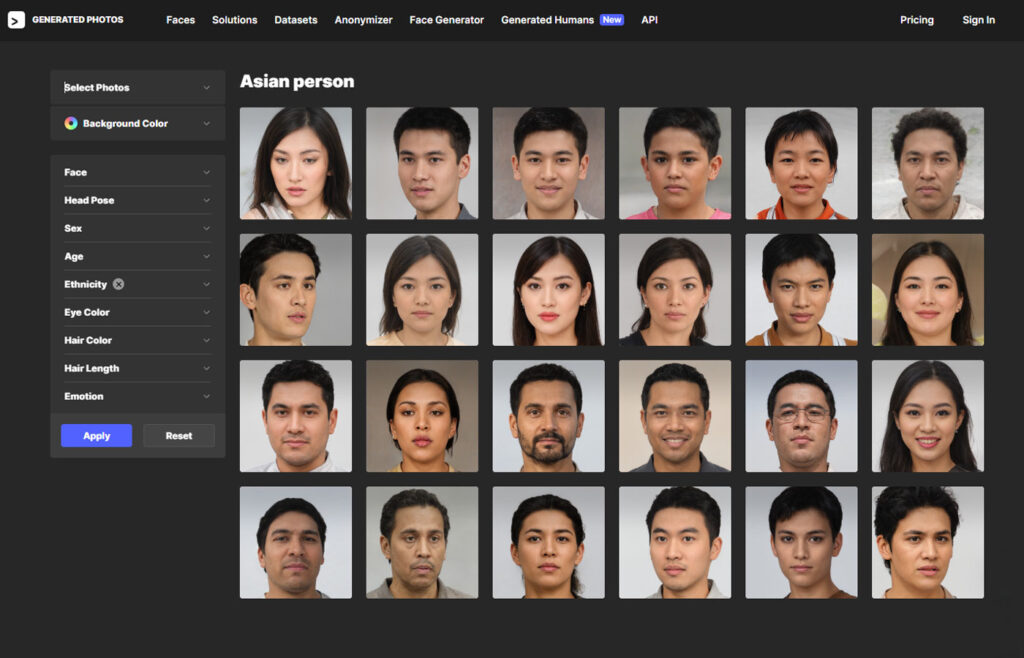Viewport: 1024px width, 658px height.
Task: Toggle the Ethnicity filter chevron
Action: coord(206,285)
